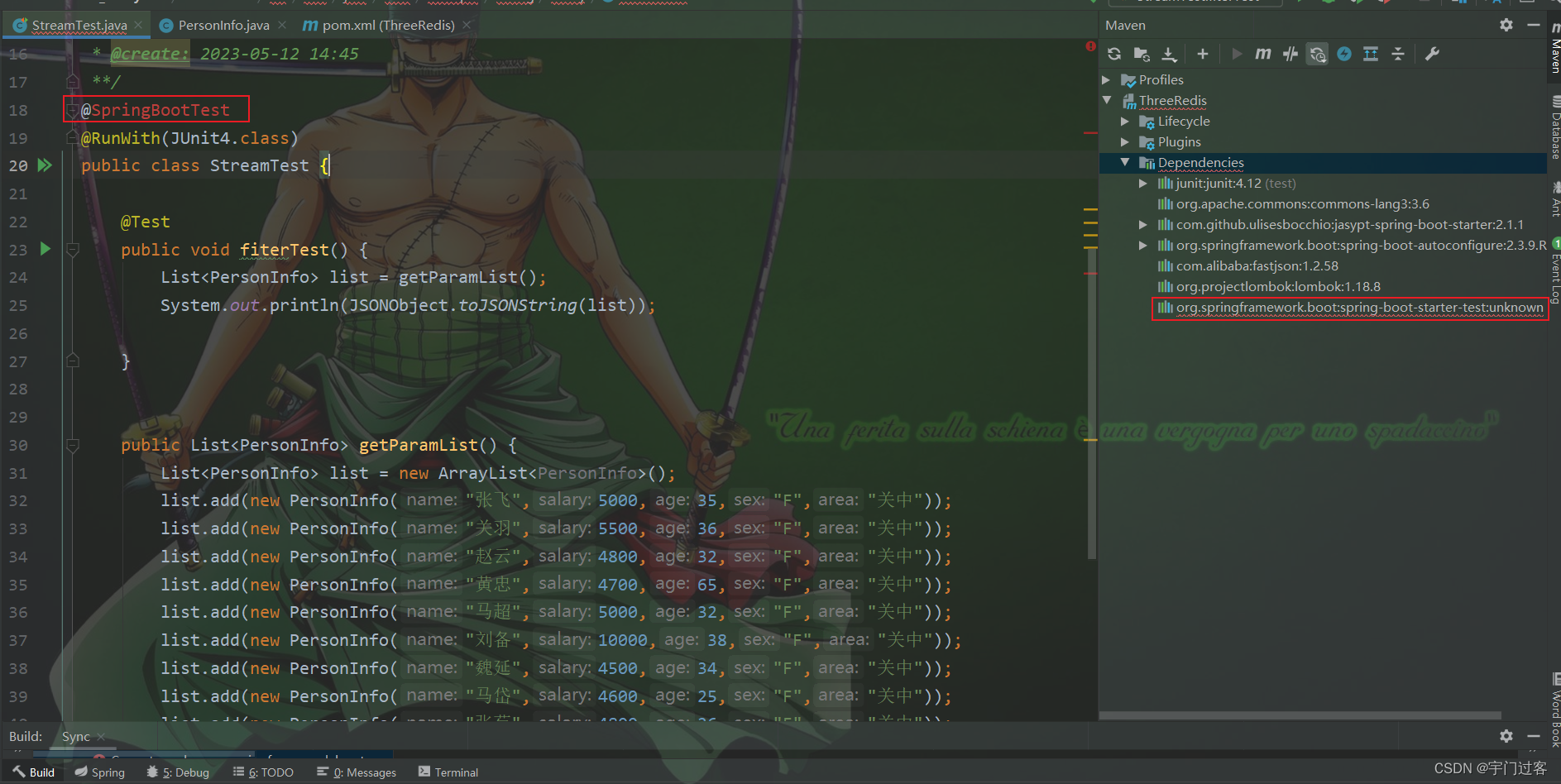Click the Reload All Maven Projects icon
The image size is (1561, 784).
pos(1114,54)
